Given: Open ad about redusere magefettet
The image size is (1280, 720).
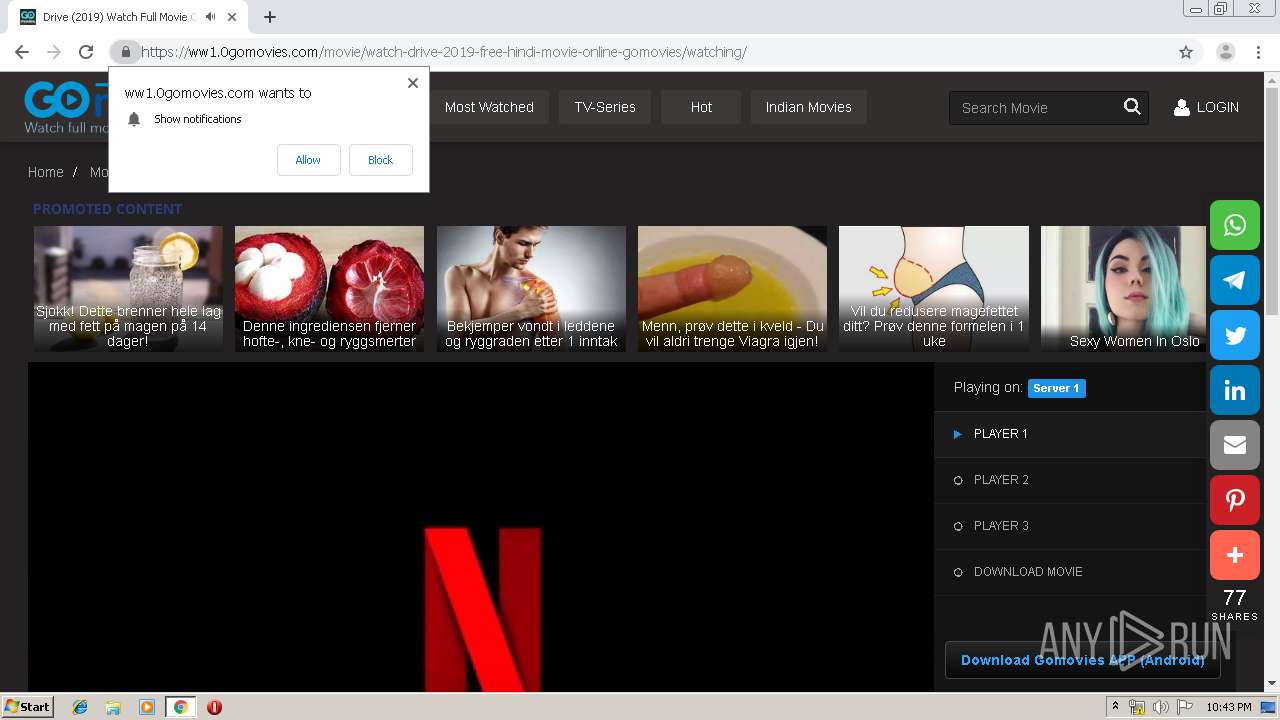Looking at the screenshot, I should tap(933, 288).
